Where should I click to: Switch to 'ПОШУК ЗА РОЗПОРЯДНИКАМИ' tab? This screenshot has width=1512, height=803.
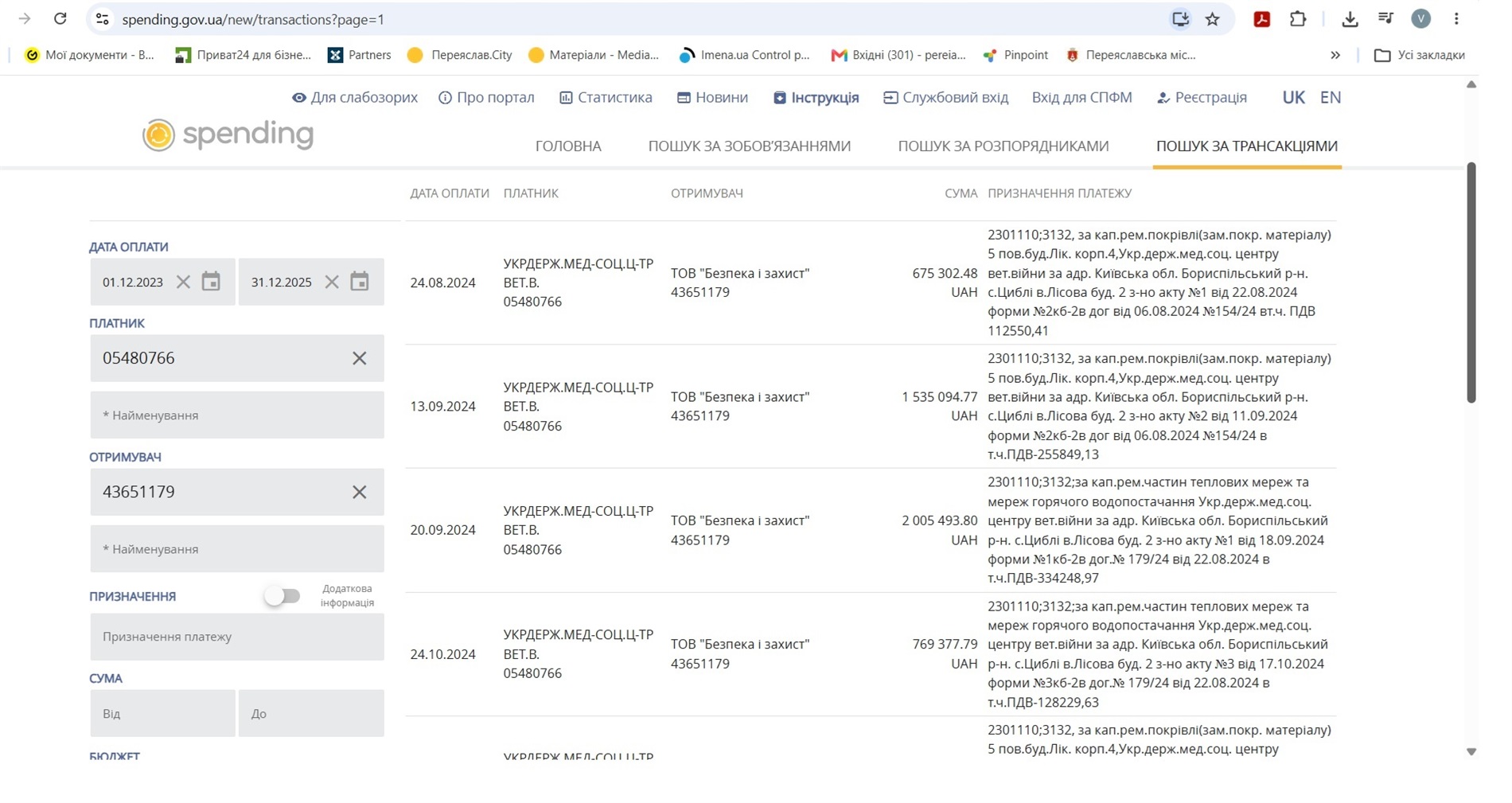tap(1003, 146)
